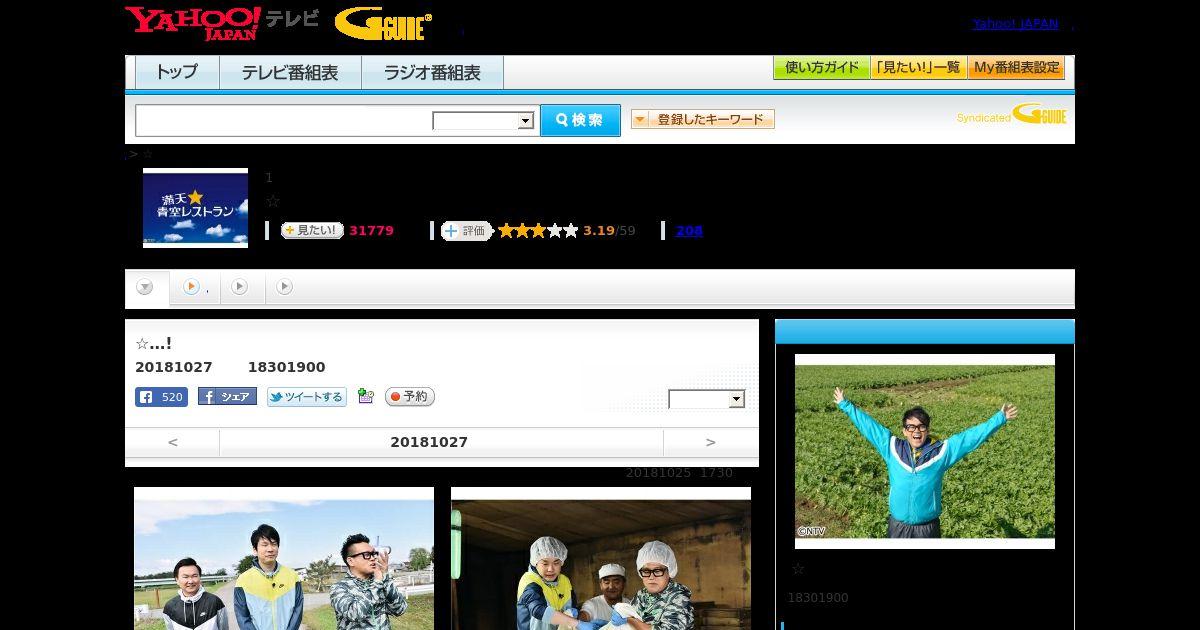Select the orange play-icon tab
The height and width of the screenshot is (630, 1200).
195,287
